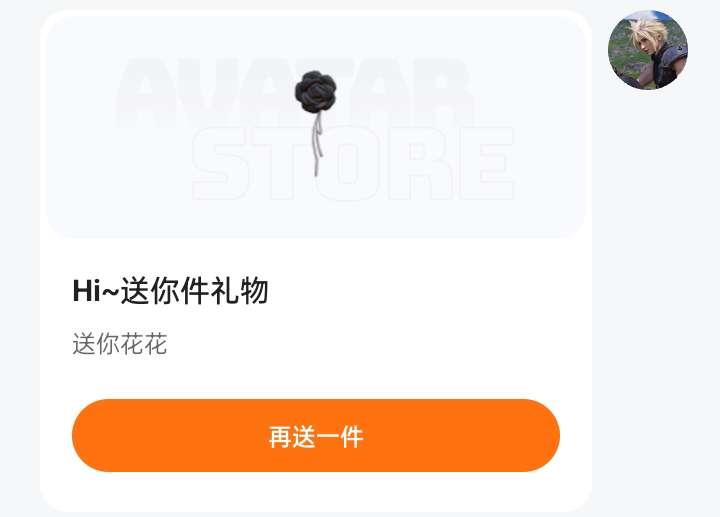Tap the gift preview image area
Screen dimensions: 720x517
tap(316, 127)
